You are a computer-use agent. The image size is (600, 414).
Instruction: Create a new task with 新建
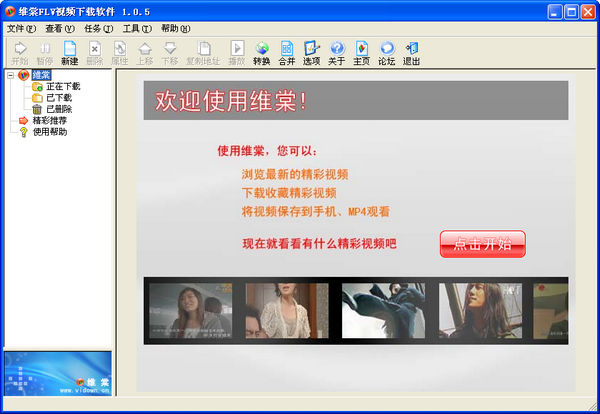(x=70, y=53)
